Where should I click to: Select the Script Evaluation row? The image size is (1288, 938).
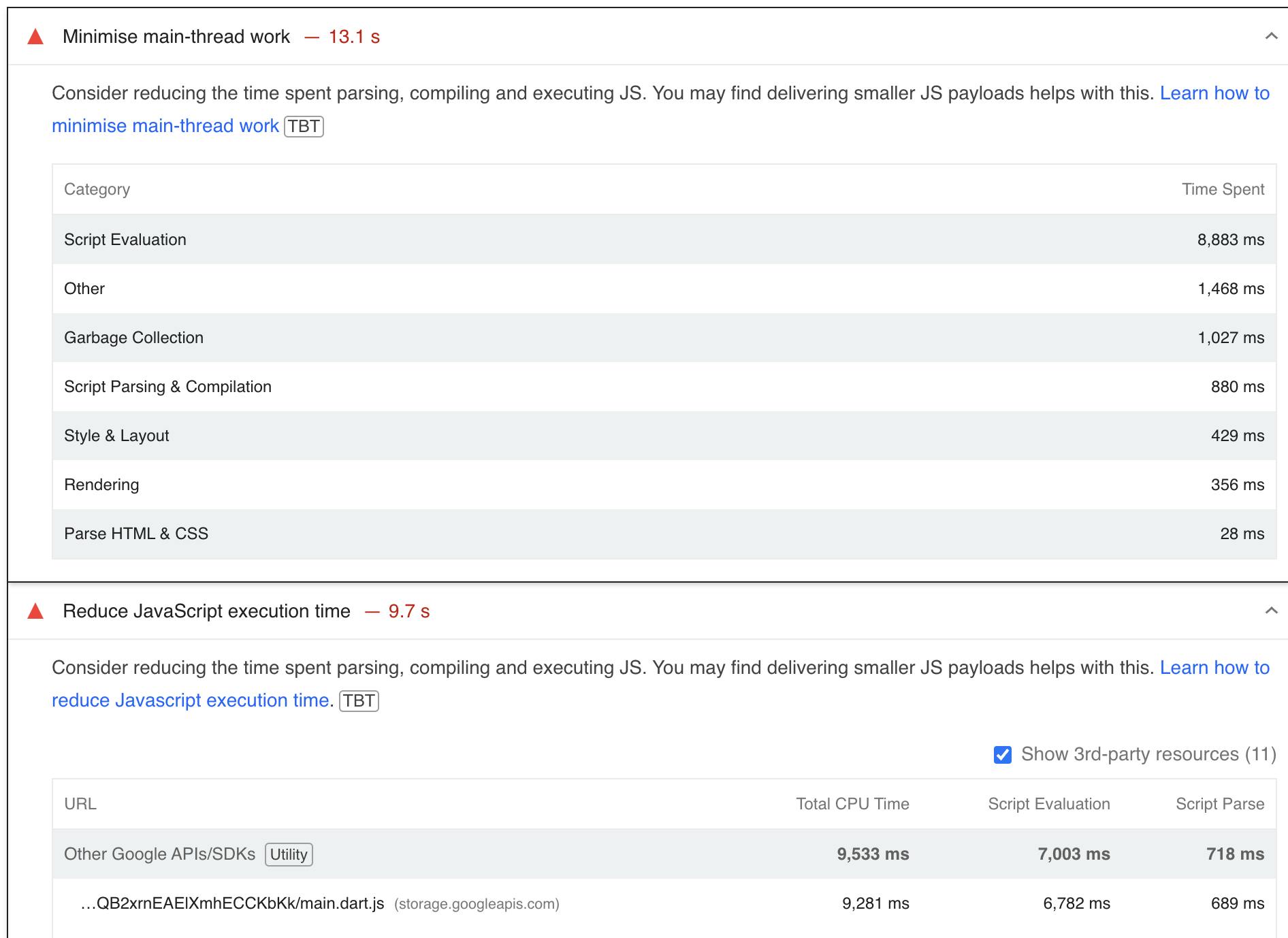tap(664, 240)
